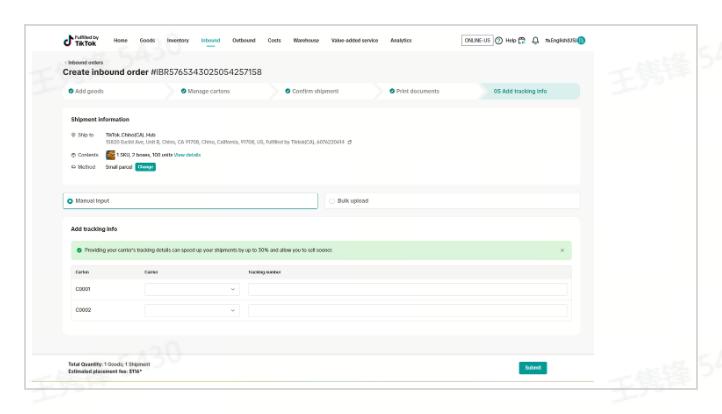
Task: Click the Shipment information heading
Action: 100,119
